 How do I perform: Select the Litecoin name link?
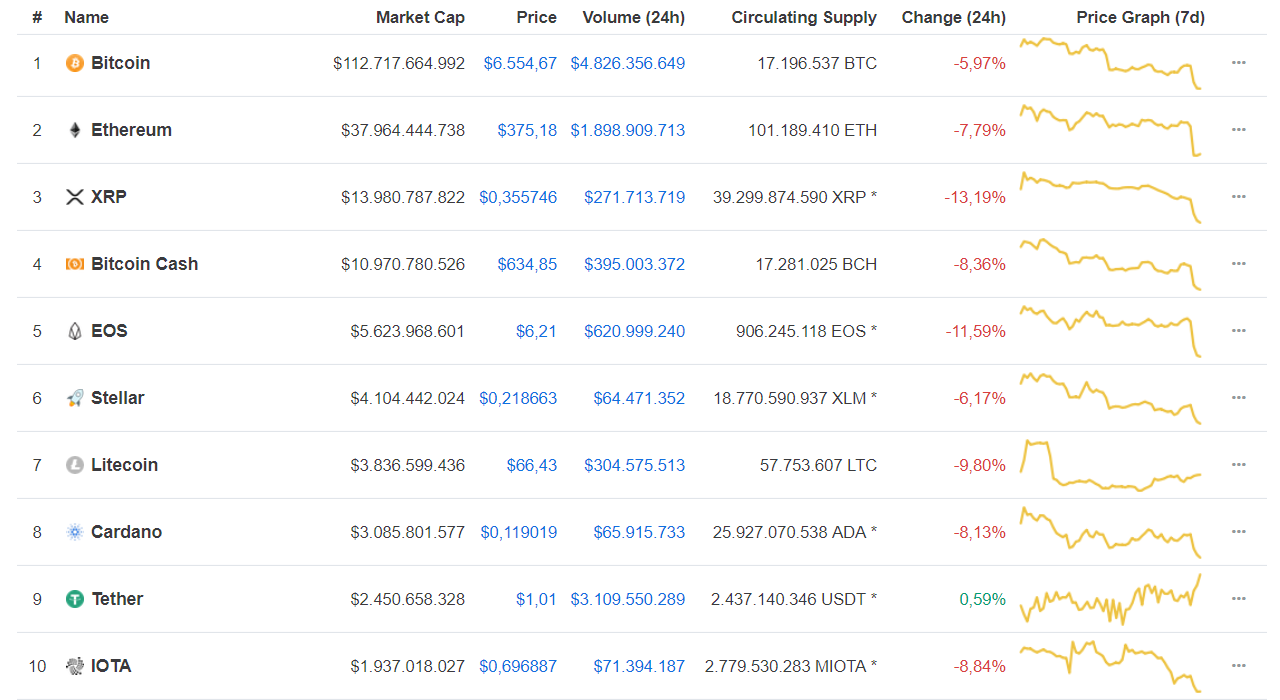pyautogui.click(x=125, y=464)
